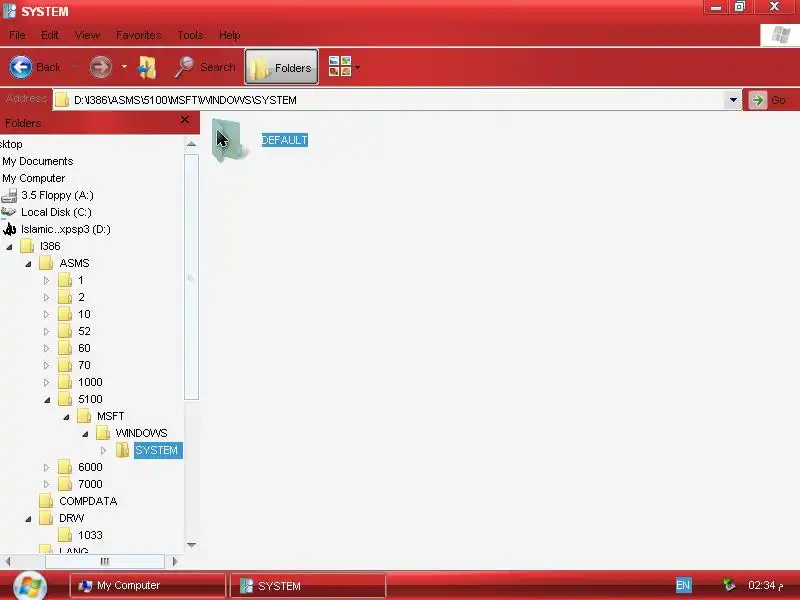Image resolution: width=800 pixels, height=600 pixels.
Task: Open the Edit menu
Action: tap(49, 35)
